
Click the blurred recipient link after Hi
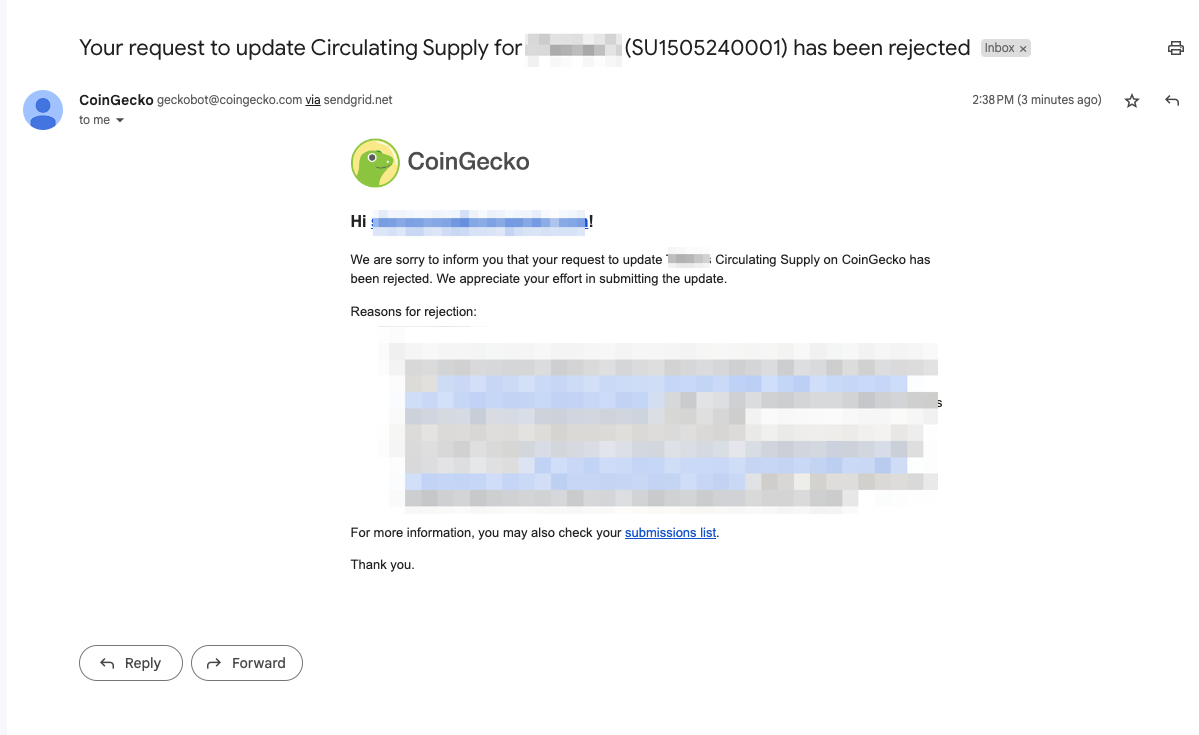[x=479, y=222]
